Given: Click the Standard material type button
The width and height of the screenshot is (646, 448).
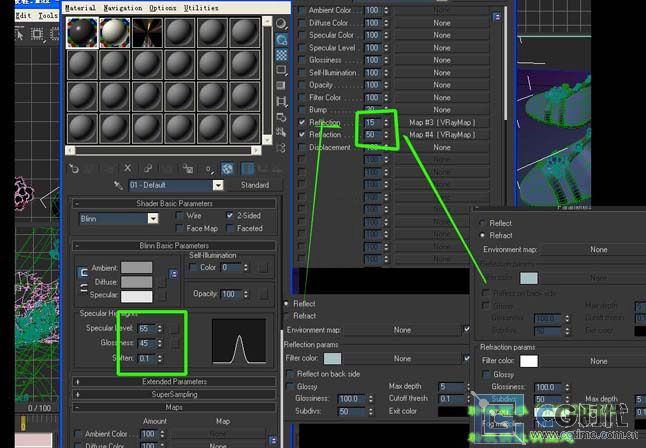Looking at the screenshot, I should coord(254,185).
